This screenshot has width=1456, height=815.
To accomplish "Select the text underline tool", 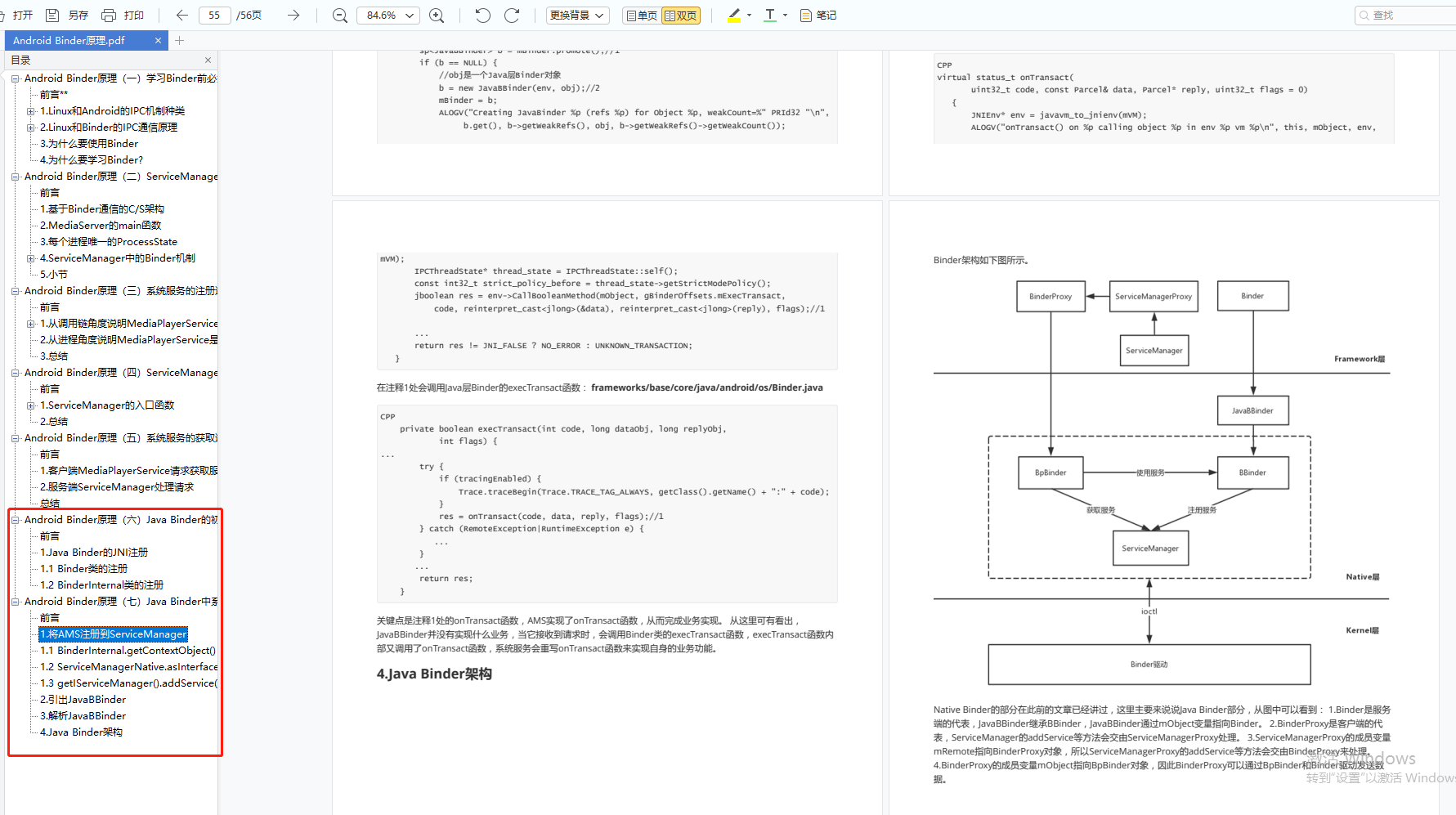I will pyautogui.click(x=769, y=15).
